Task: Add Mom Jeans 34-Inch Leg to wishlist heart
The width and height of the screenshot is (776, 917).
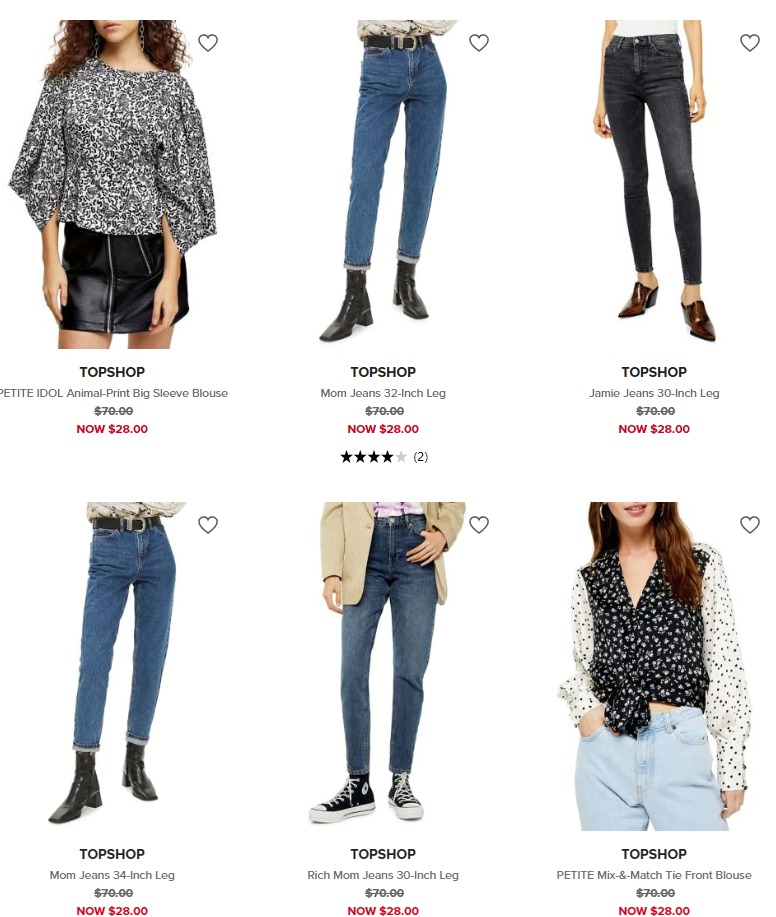Action: [x=208, y=525]
